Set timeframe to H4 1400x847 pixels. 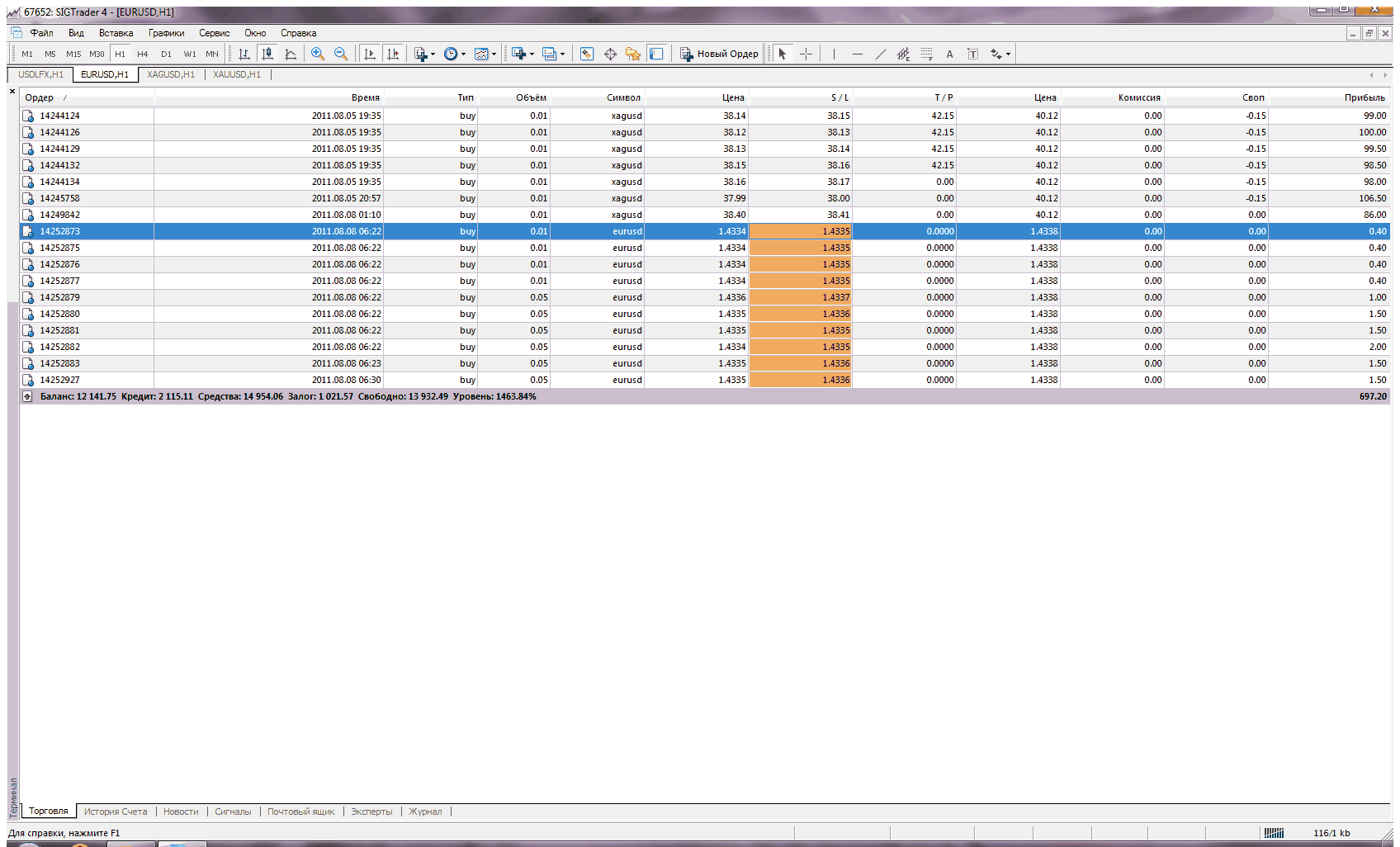click(x=143, y=54)
